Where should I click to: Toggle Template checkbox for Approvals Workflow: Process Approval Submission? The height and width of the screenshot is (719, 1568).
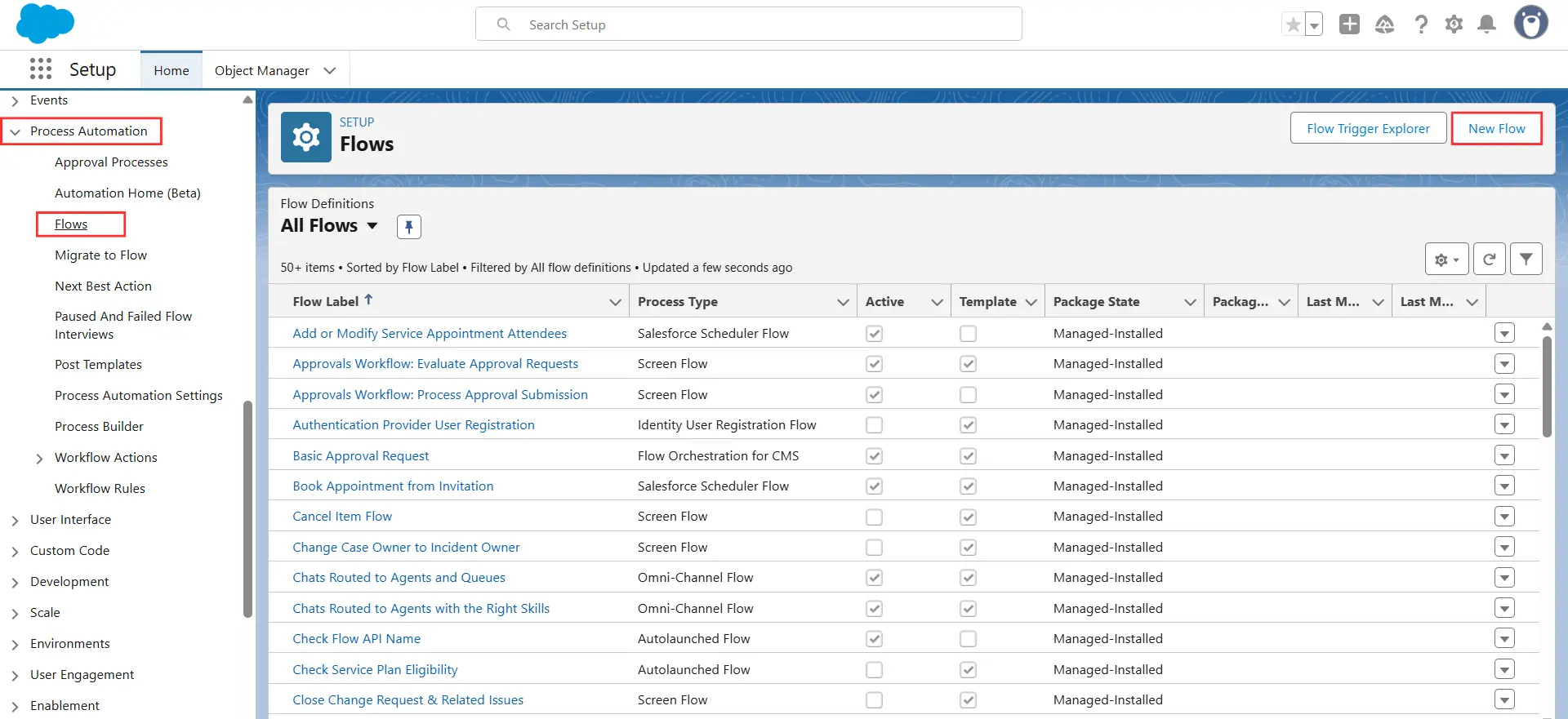click(x=968, y=395)
